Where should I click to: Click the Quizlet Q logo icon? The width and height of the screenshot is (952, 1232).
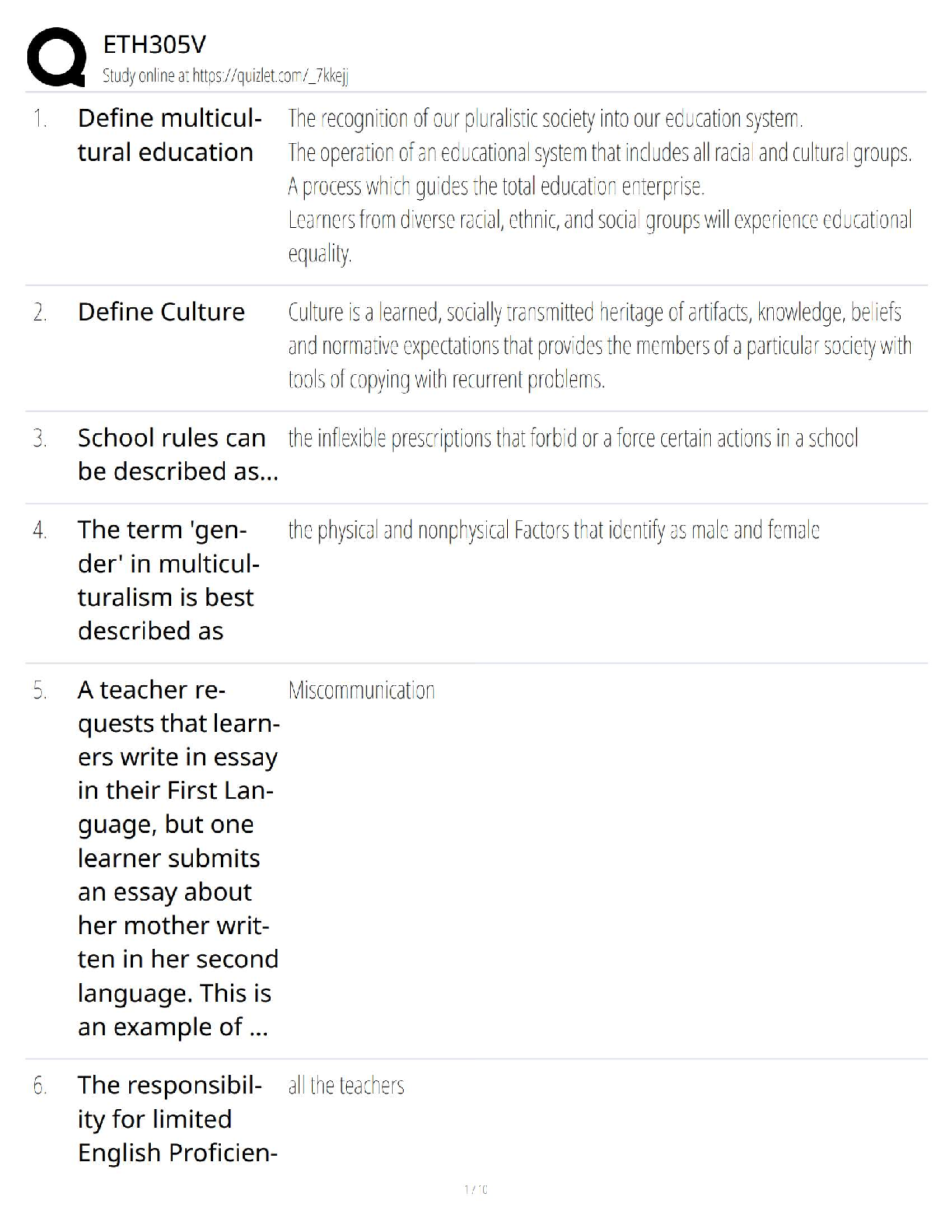pos(56,57)
